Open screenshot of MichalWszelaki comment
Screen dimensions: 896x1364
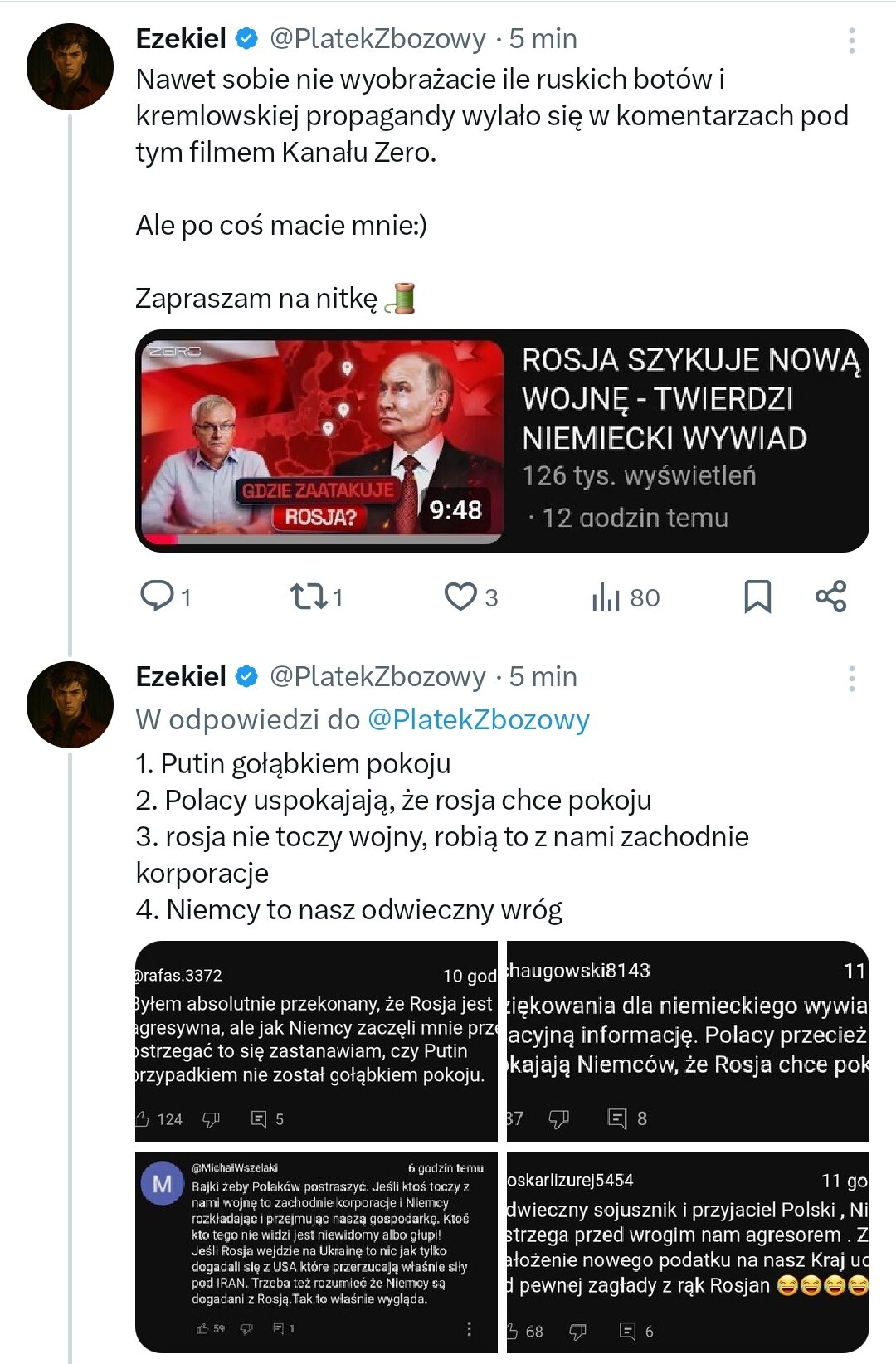pyautogui.click(x=316, y=1251)
